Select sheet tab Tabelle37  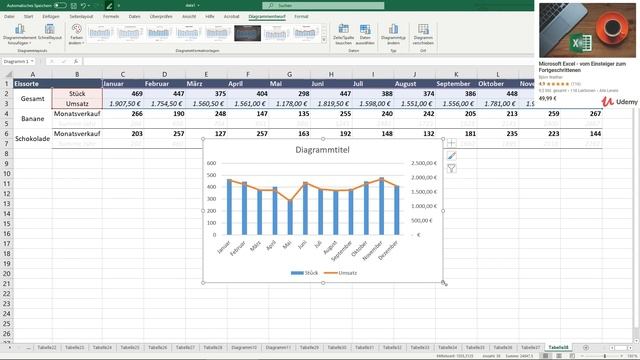point(530,348)
